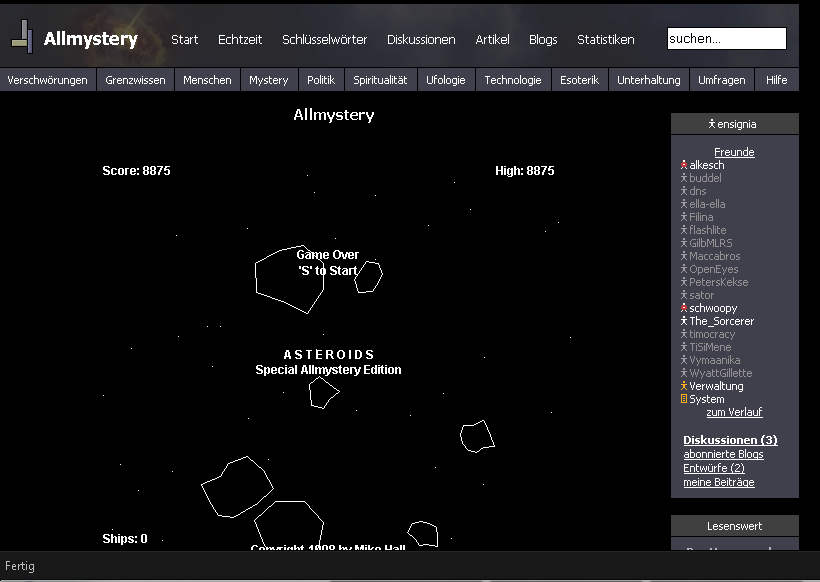Click the user icon beside dns
This screenshot has height=582, width=820.
coord(684,191)
